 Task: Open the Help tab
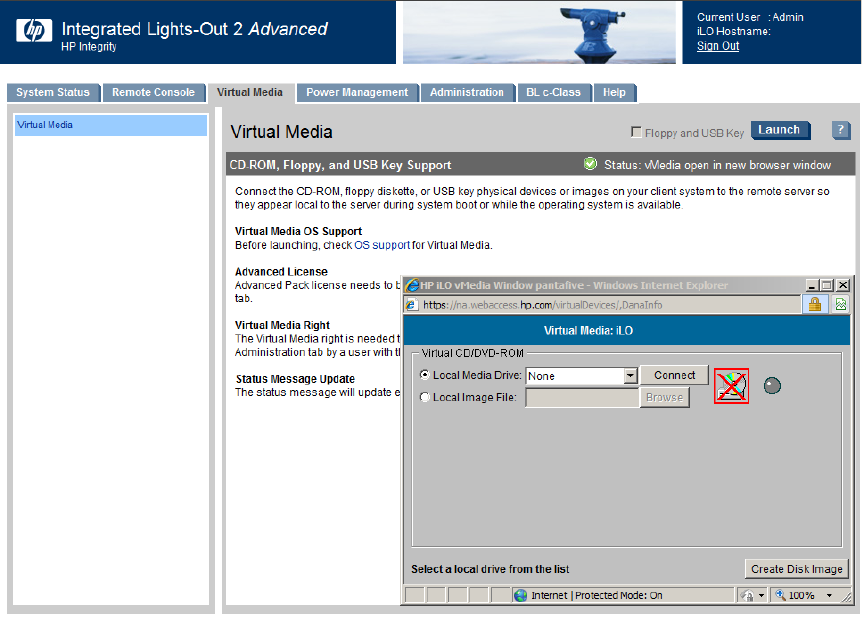pyautogui.click(x=614, y=93)
